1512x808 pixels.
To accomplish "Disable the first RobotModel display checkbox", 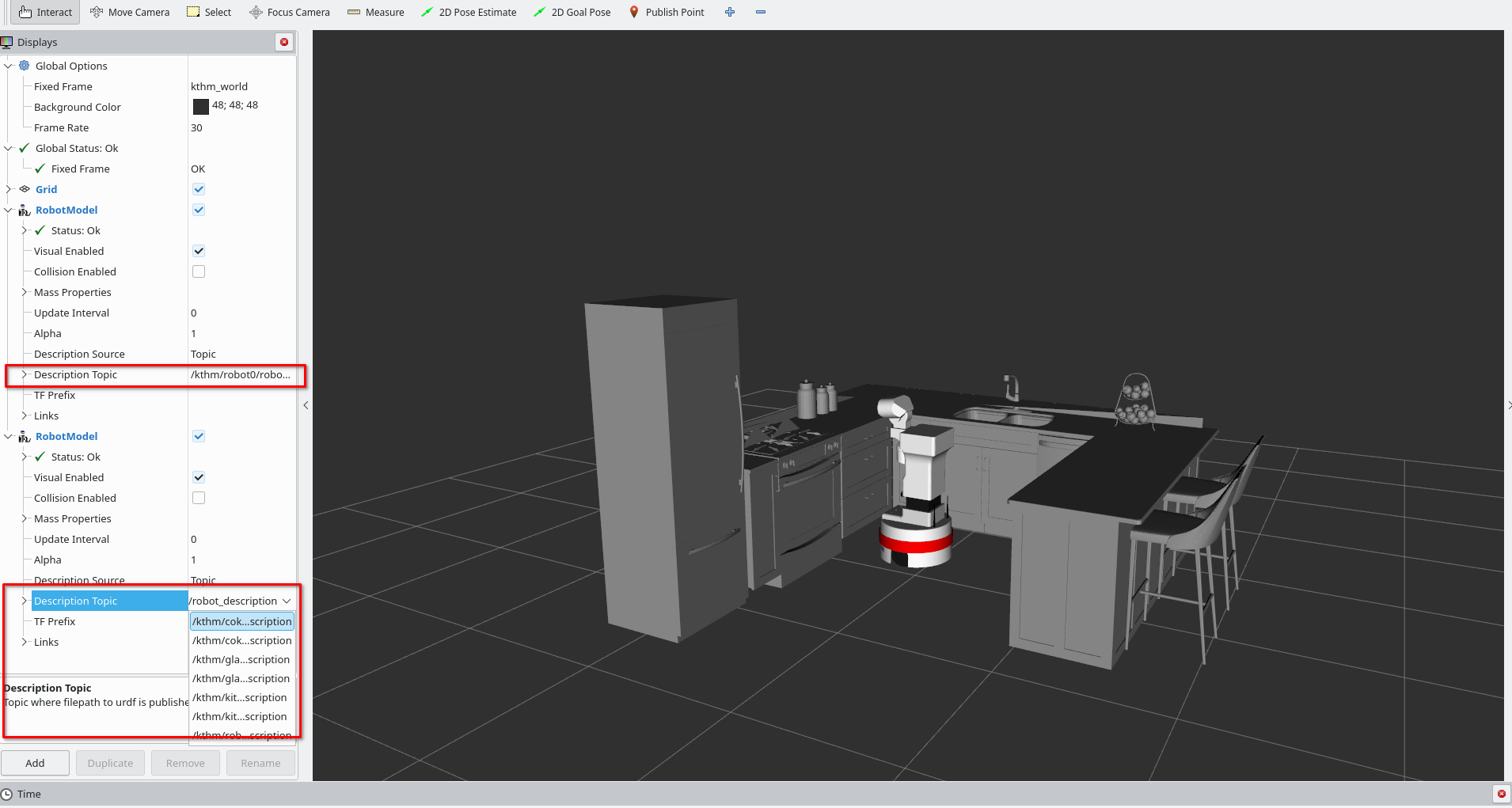I will [199, 210].
